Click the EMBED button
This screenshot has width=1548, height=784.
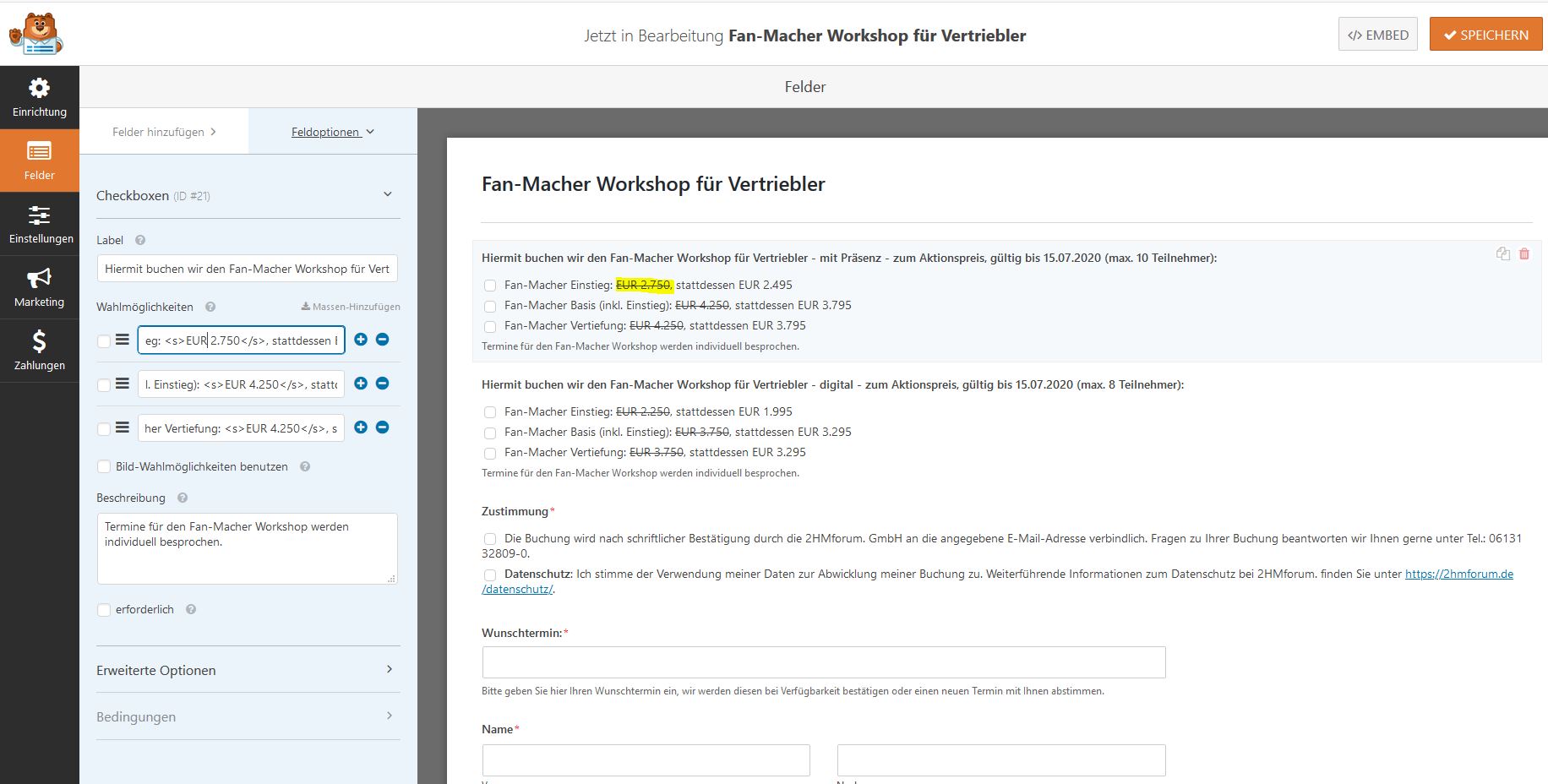[x=1378, y=35]
